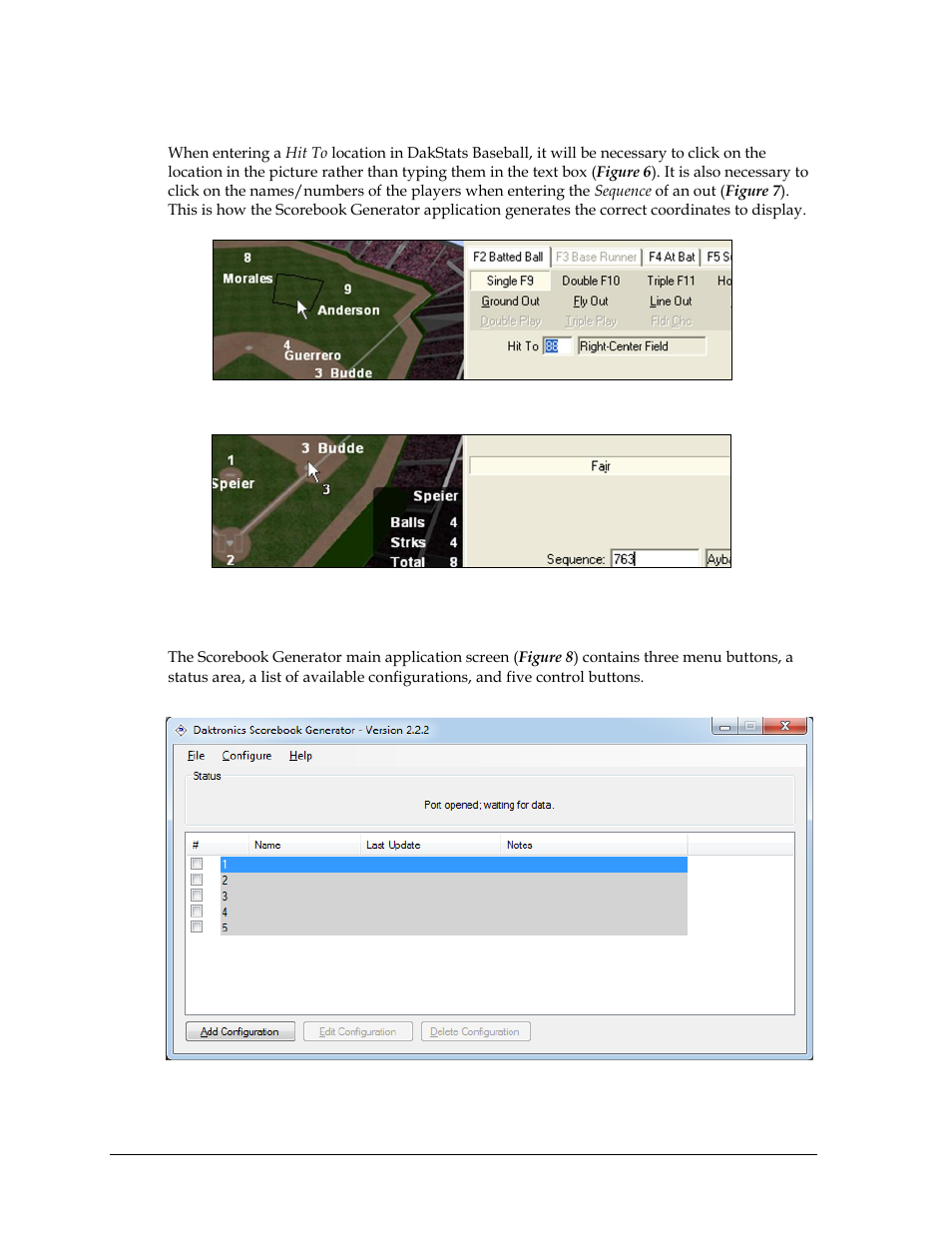Select configuration row 3 in the list

(453, 897)
